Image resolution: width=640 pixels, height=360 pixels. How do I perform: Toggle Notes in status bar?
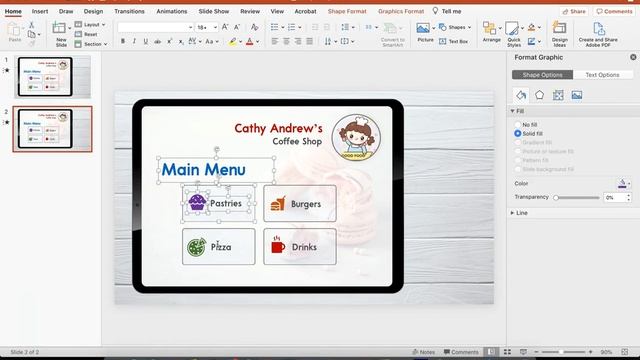coord(423,352)
